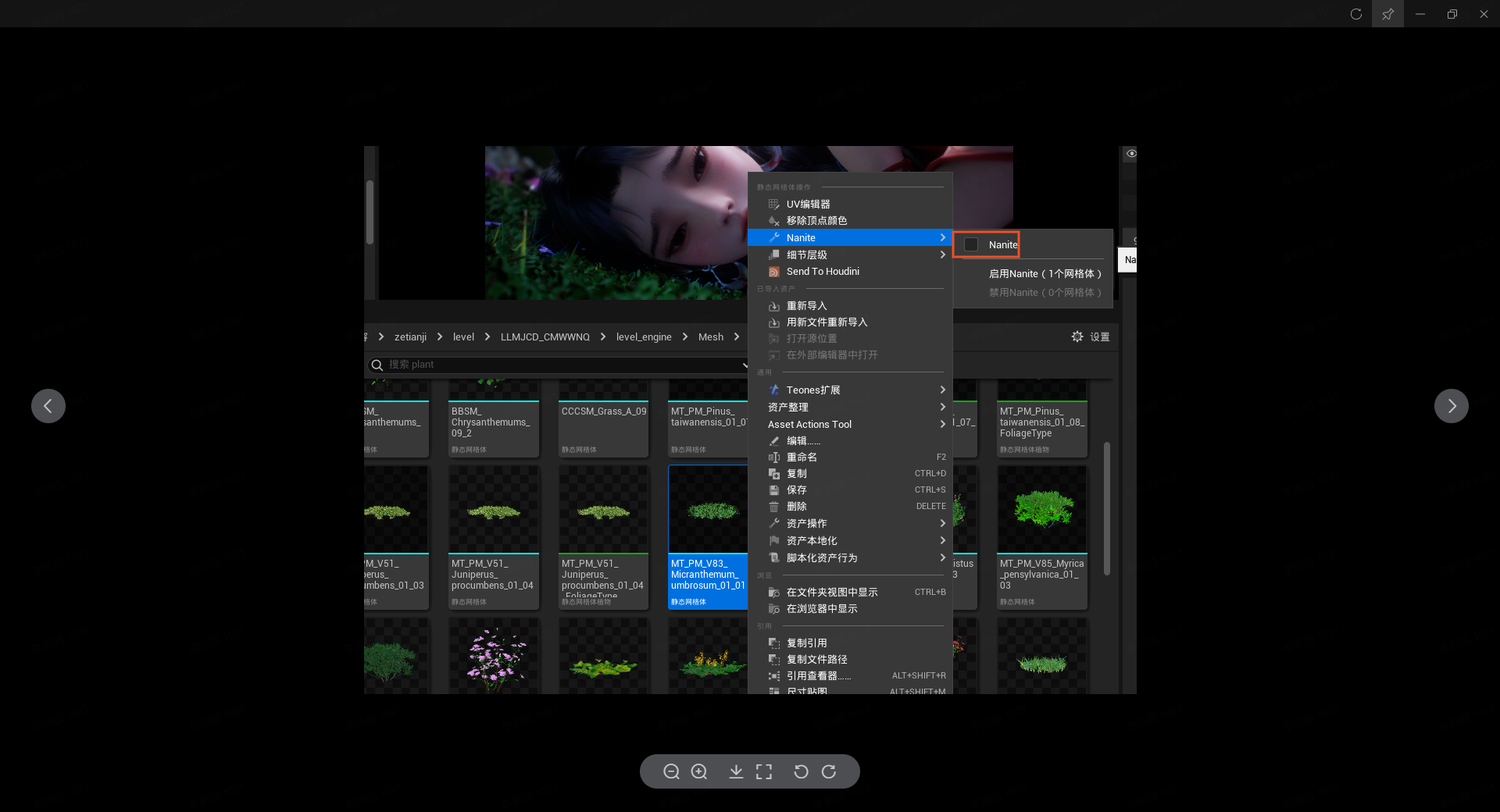Zoom in using the magnifier plus icon

pyautogui.click(x=699, y=771)
